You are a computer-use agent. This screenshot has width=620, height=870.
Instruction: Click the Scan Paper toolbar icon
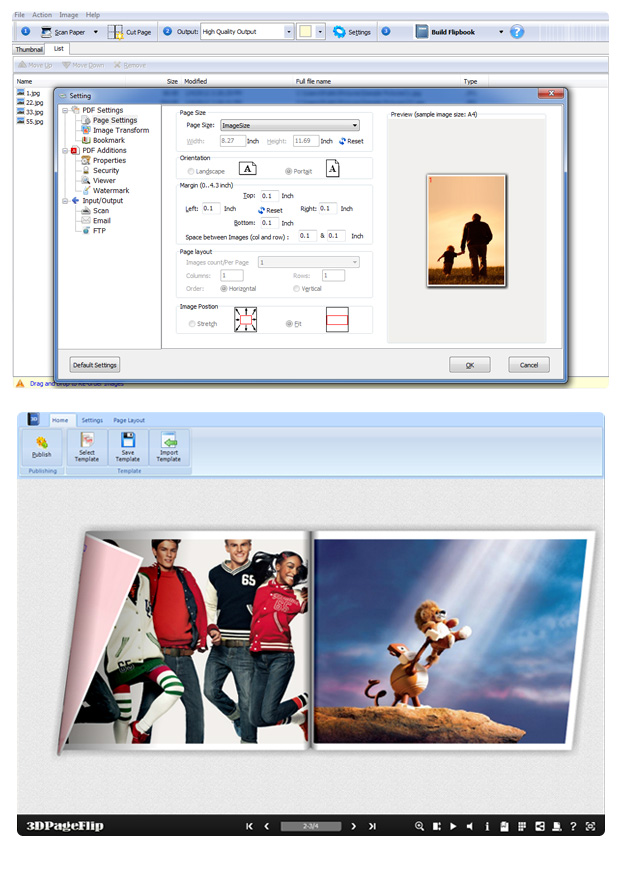point(46,32)
